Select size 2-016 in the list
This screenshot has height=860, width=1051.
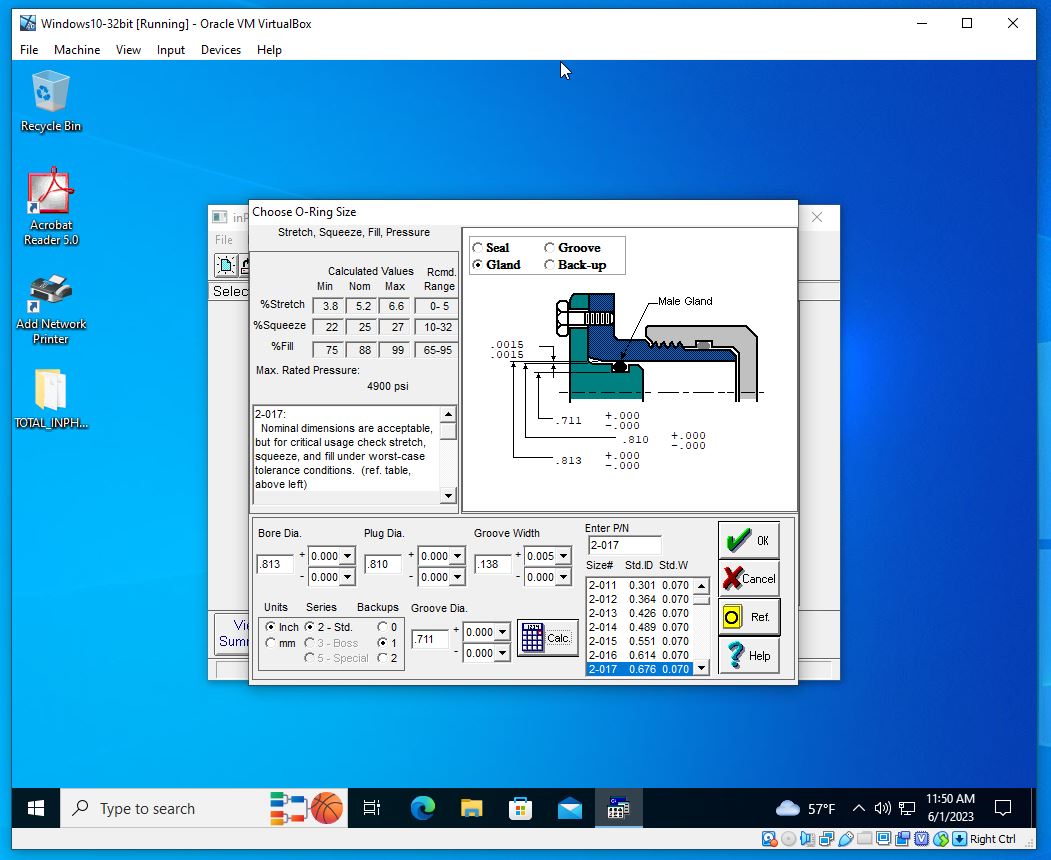[639, 655]
